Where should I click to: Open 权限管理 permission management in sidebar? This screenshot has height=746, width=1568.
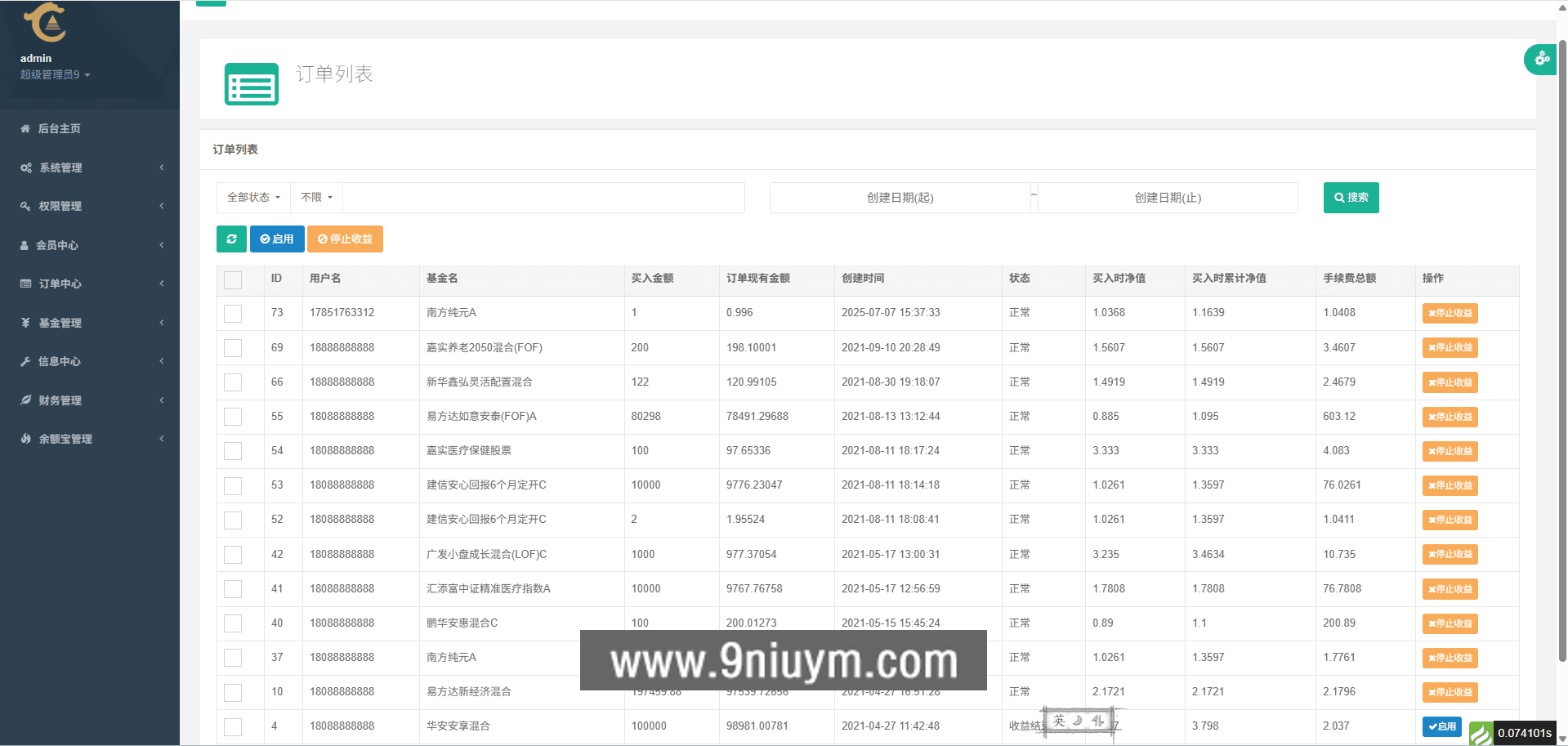point(59,206)
